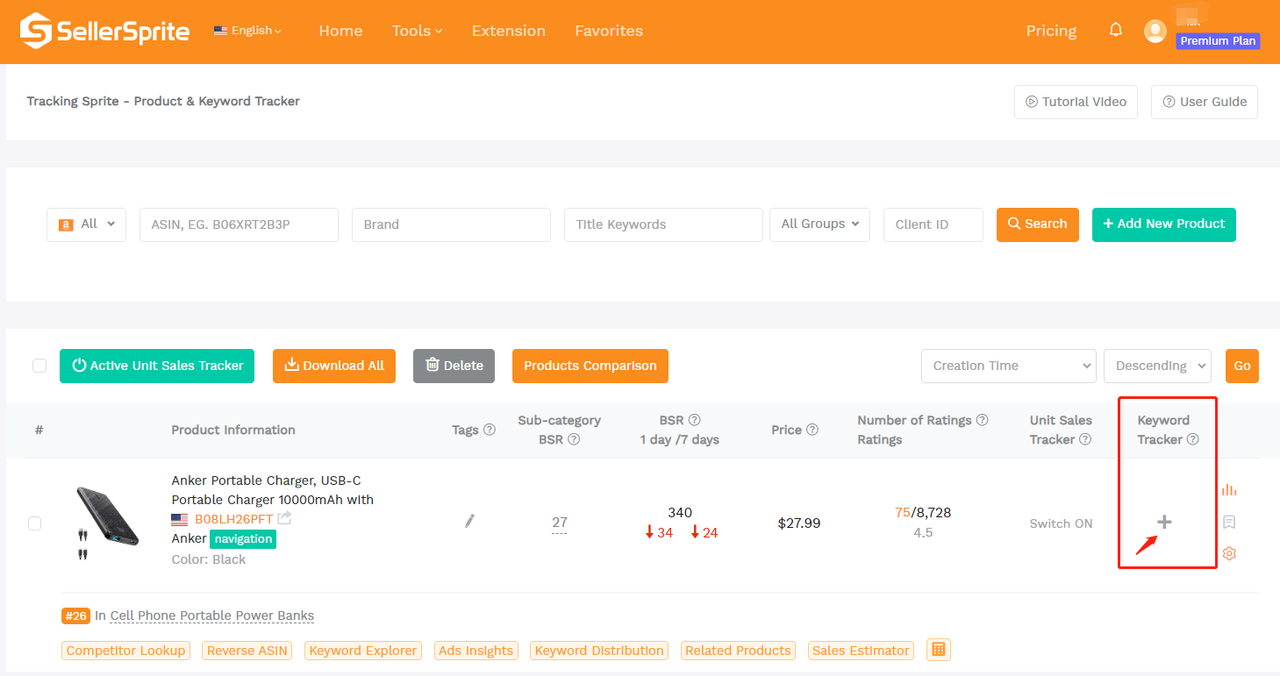Viewport: 1280px width, 676px height.
Task: Open the Keyword Distribution link
Action: click(x=599, y=651)
